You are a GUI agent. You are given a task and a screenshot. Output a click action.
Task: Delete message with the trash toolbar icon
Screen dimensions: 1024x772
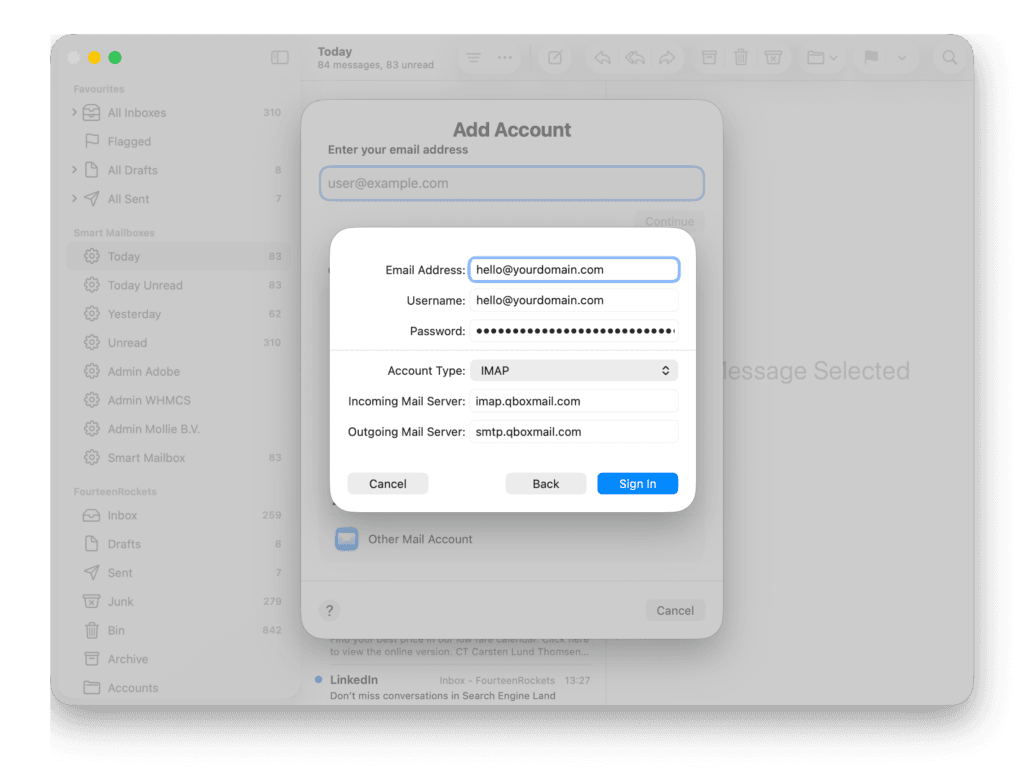[741, 57]
